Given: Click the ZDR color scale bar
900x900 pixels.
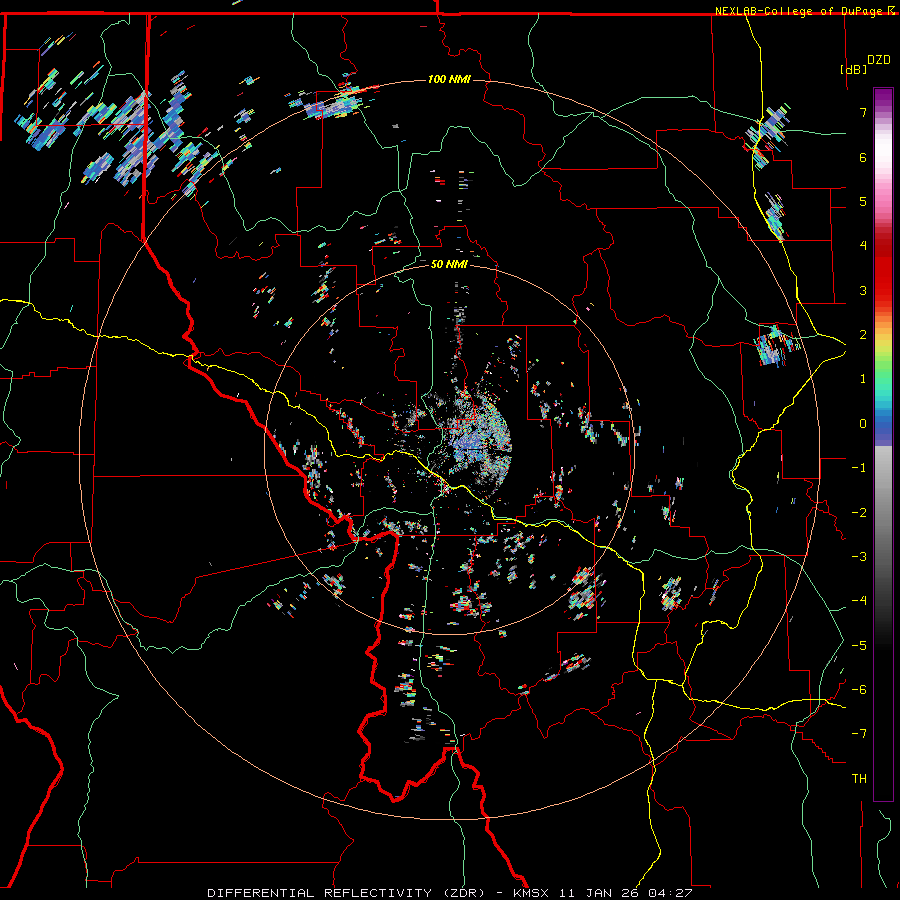Looking at the screenshot, I should pyautogui.click(x=883, y=444).
